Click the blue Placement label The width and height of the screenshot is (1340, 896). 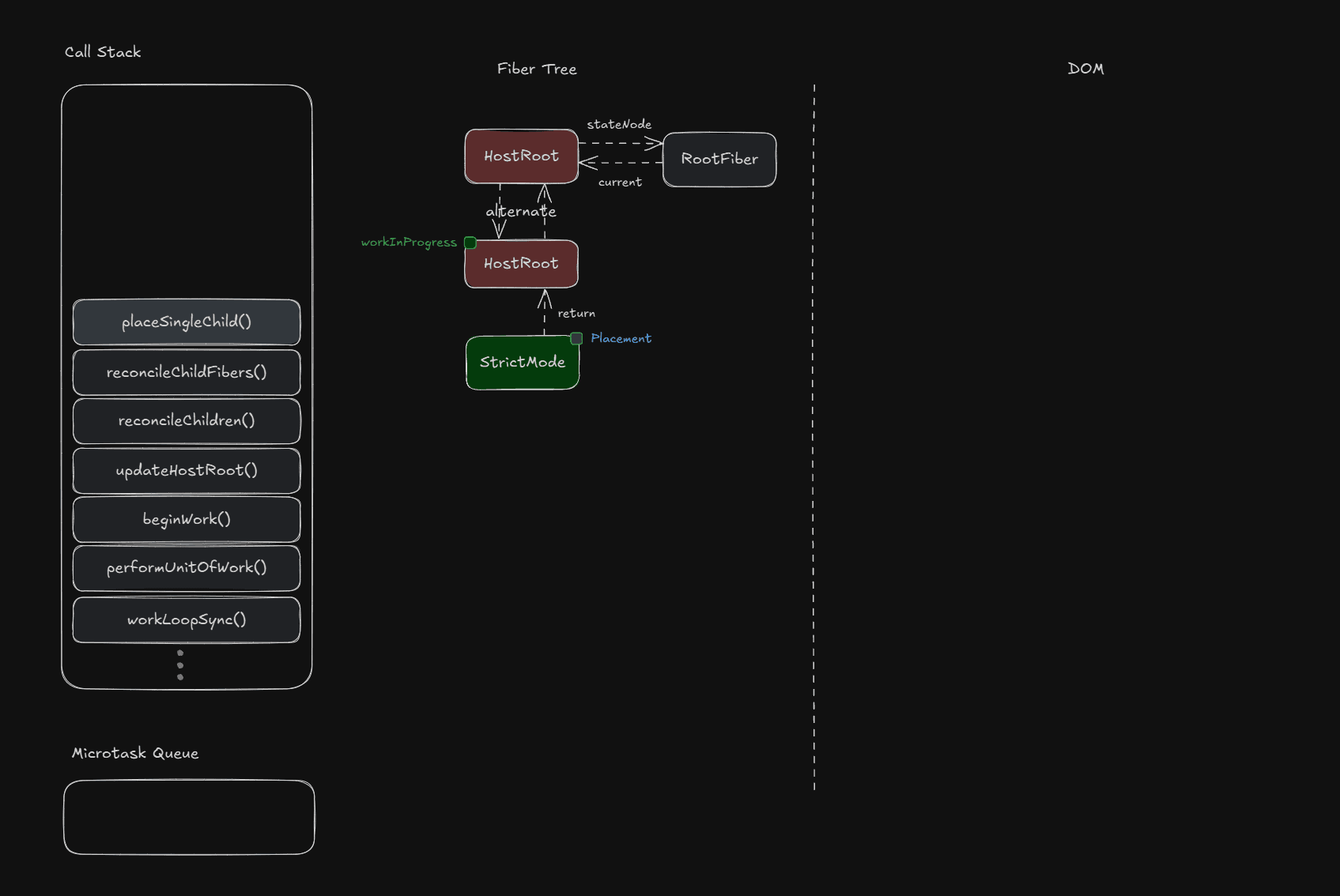point(621,338)
